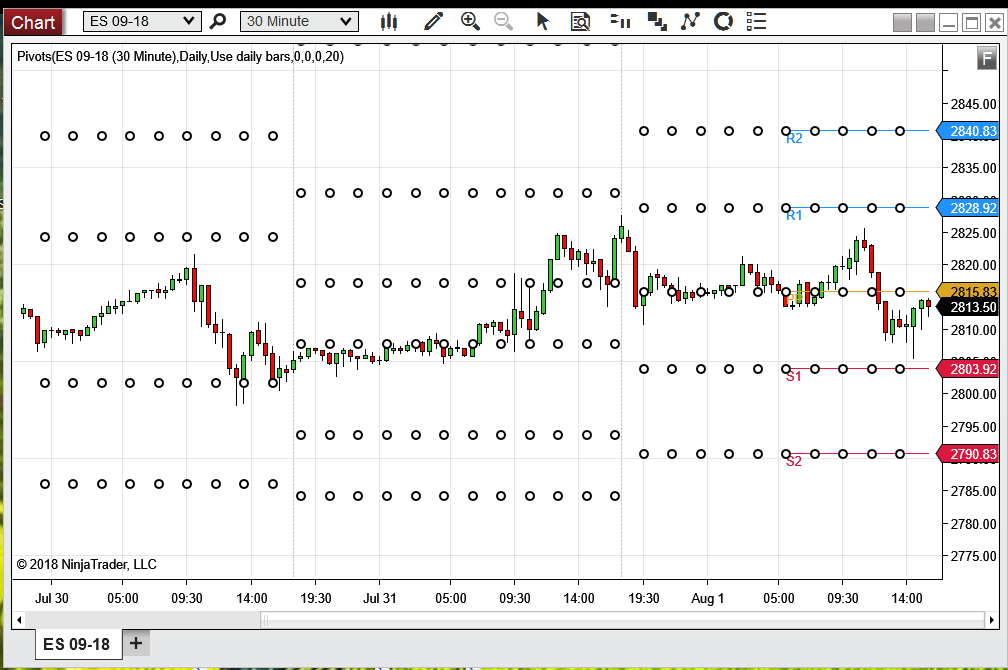Click the 2018 NinjaTrader, LLC copyright text

(x=86, y=565)
